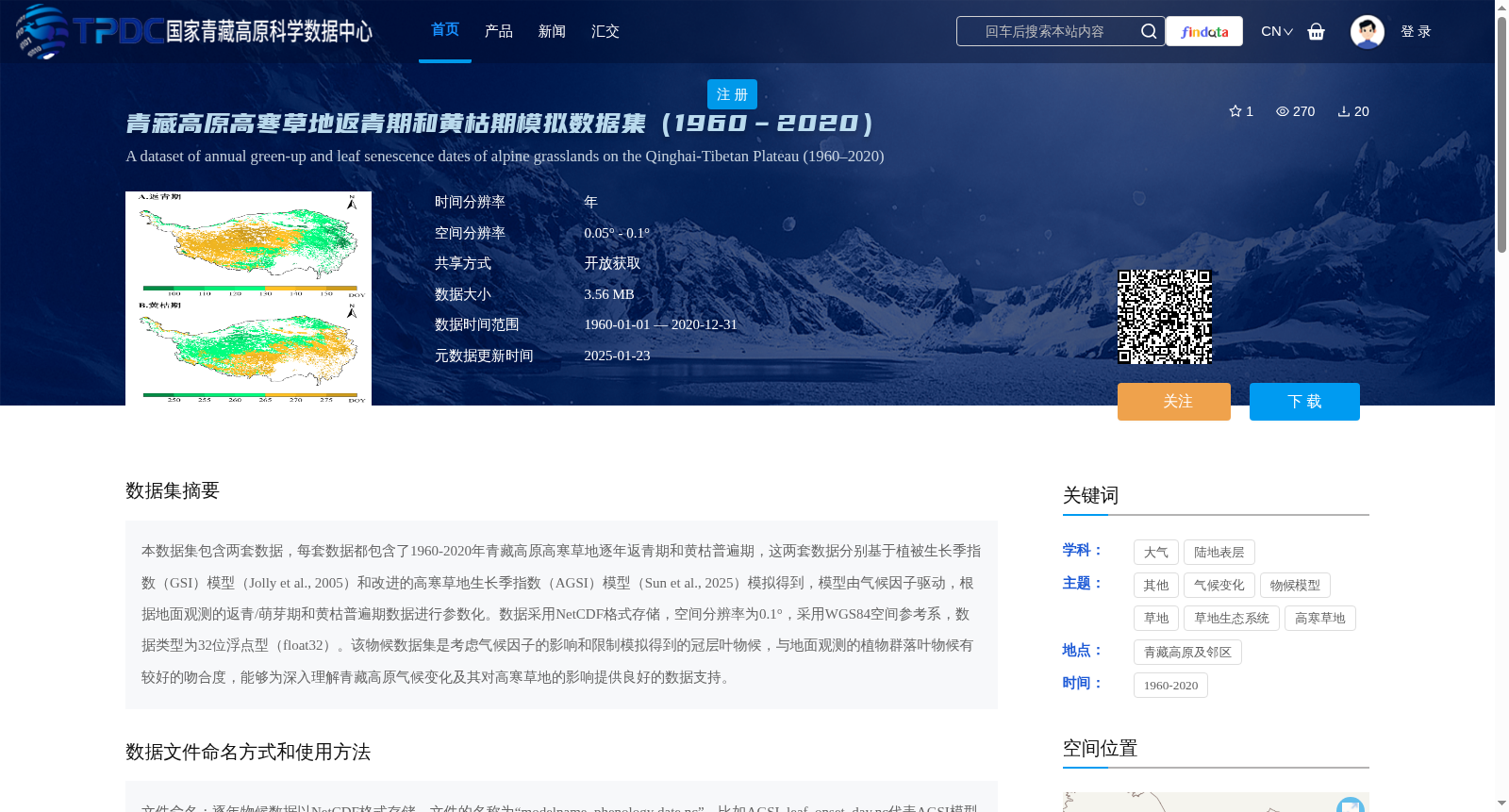Open the 产品 menu item

point(499,31)
